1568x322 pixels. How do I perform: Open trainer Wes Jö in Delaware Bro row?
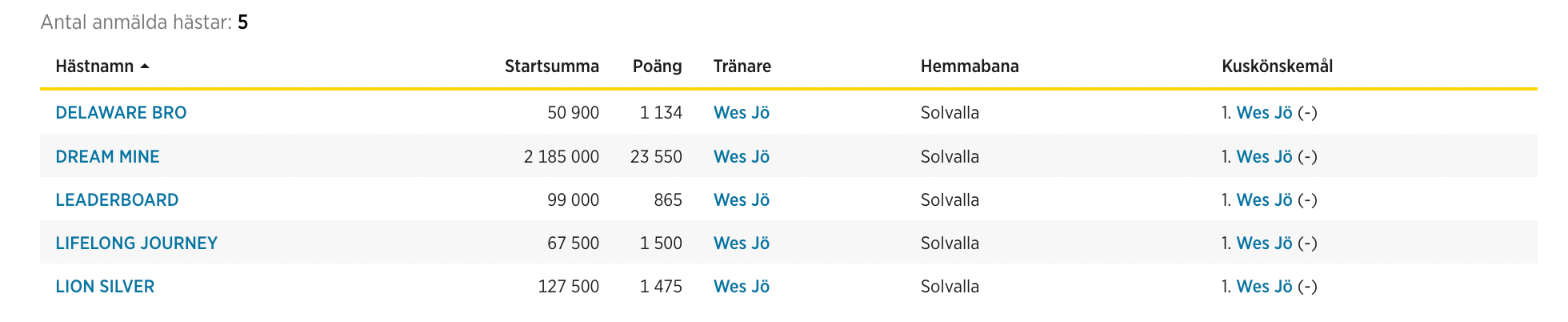coord(741,113)
